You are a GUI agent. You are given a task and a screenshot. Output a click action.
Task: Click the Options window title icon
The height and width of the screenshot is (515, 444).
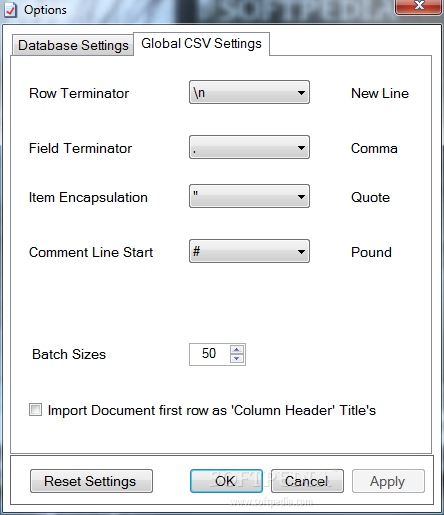click(10, 10)
